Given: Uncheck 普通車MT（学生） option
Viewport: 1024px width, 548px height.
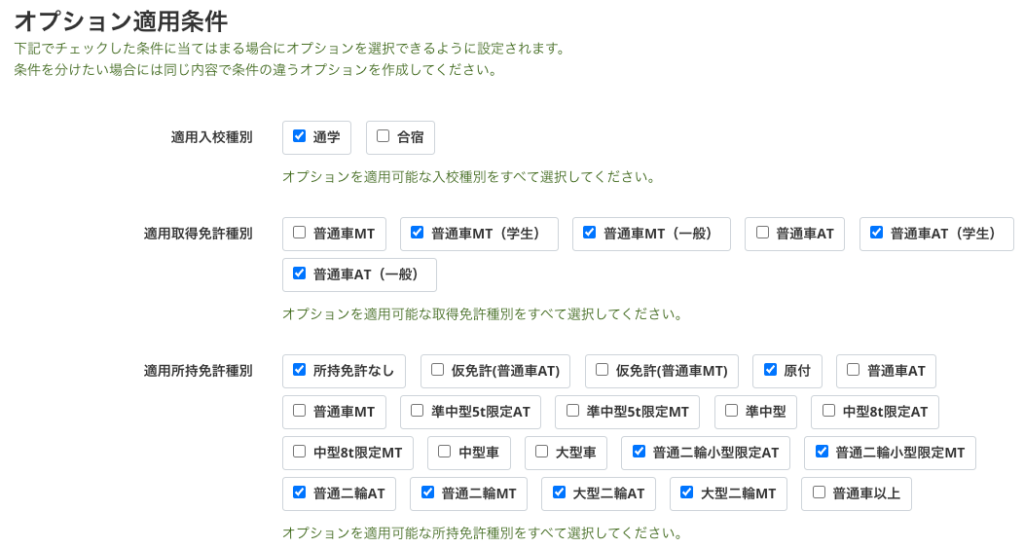Looking at the screenshot, I should coord(417,233).
